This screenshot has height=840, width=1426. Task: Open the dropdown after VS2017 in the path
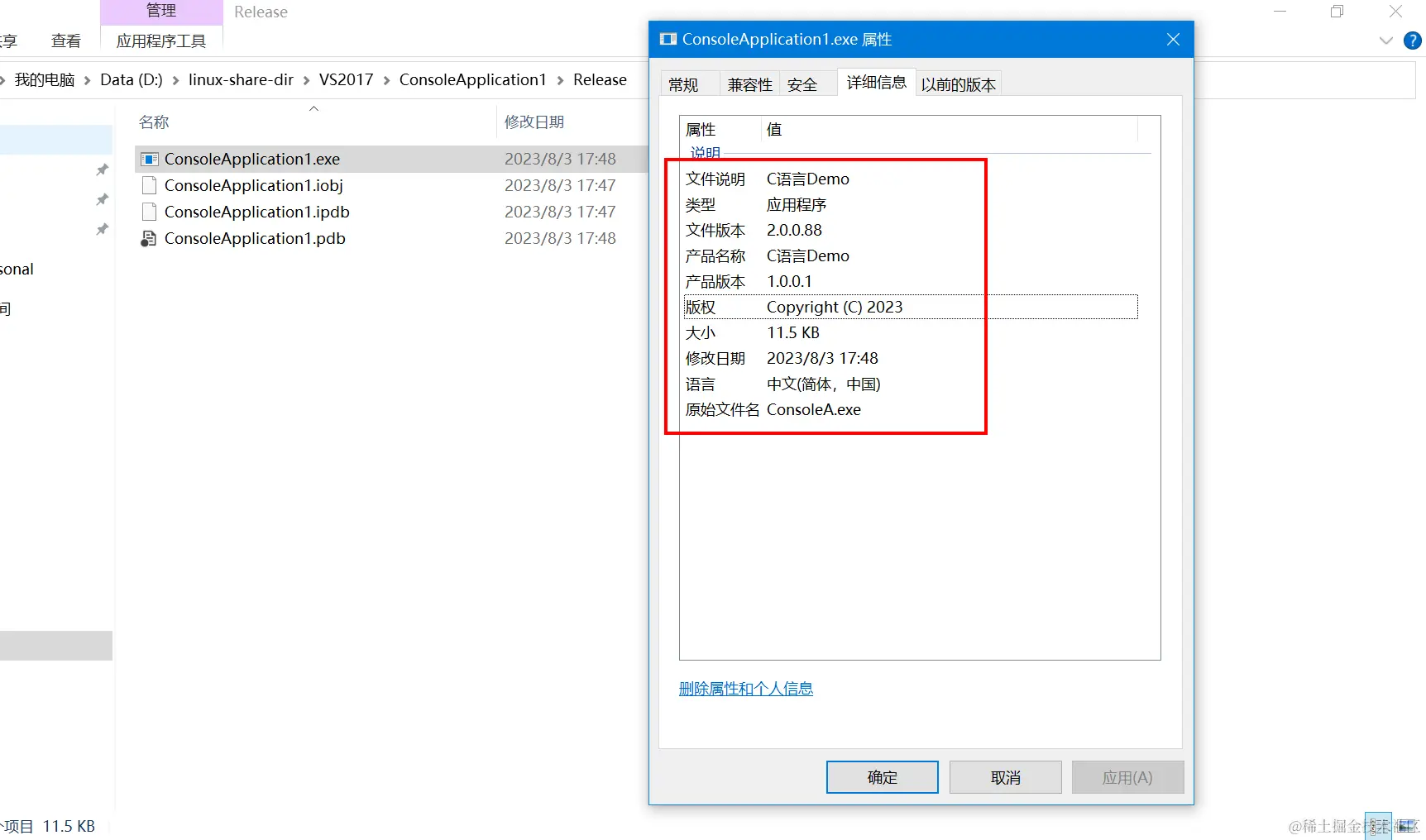pos(386,80)
